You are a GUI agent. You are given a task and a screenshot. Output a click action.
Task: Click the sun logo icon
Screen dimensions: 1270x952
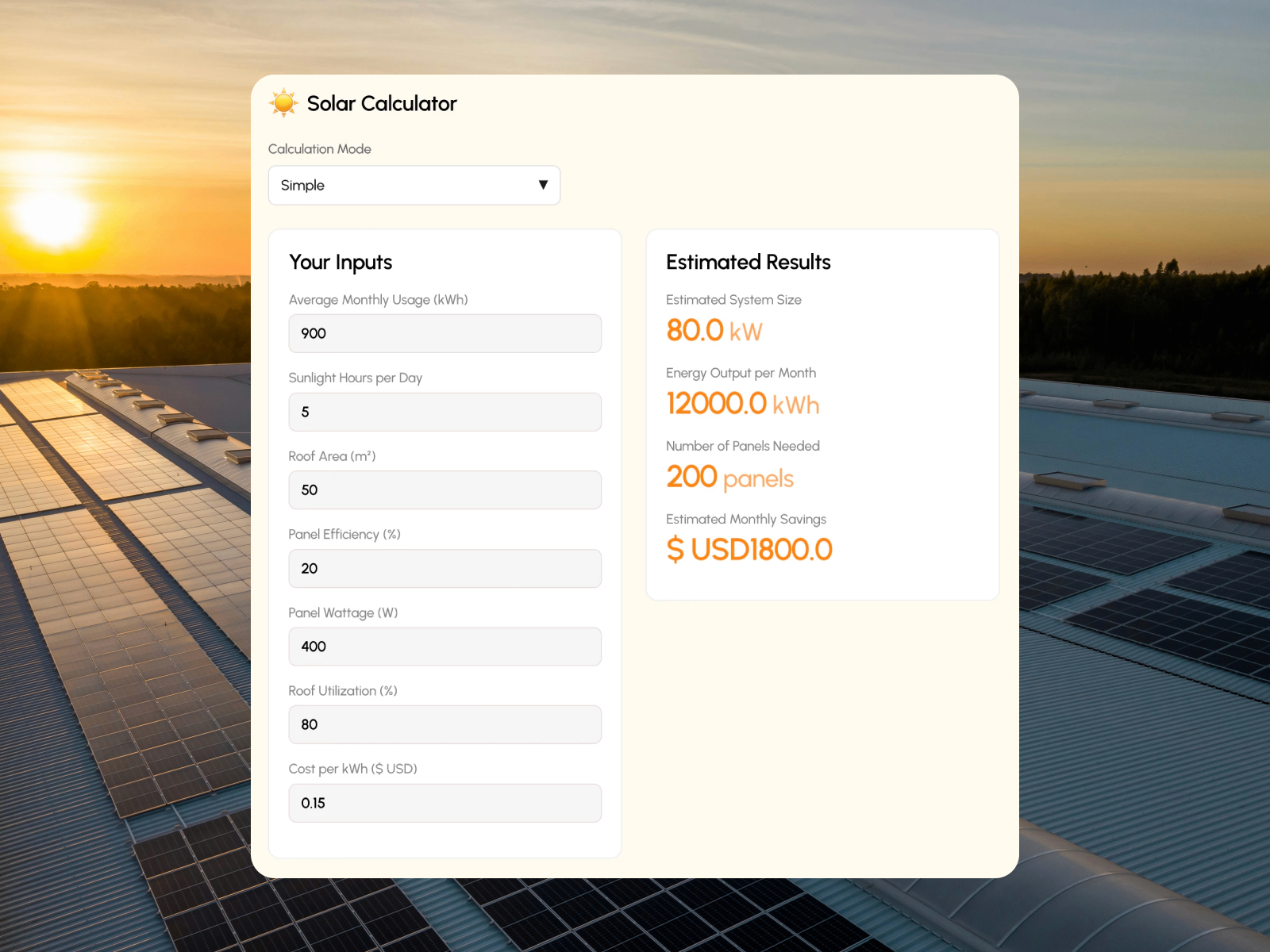[283, 103]
